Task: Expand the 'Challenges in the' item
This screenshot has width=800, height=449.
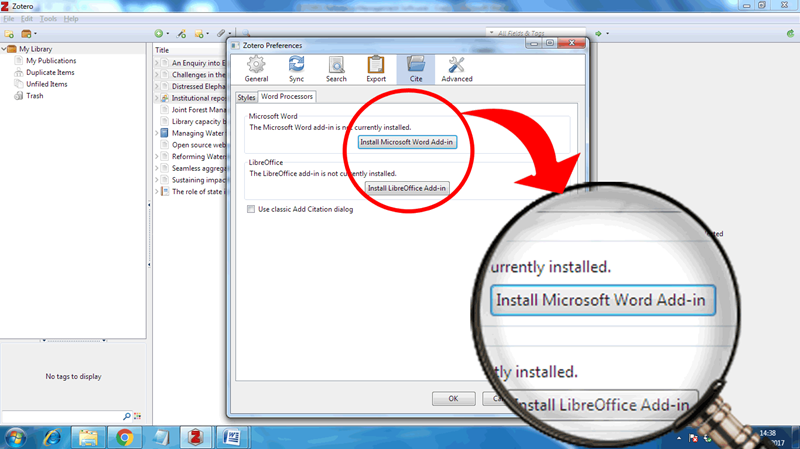Action: point(157,74)
